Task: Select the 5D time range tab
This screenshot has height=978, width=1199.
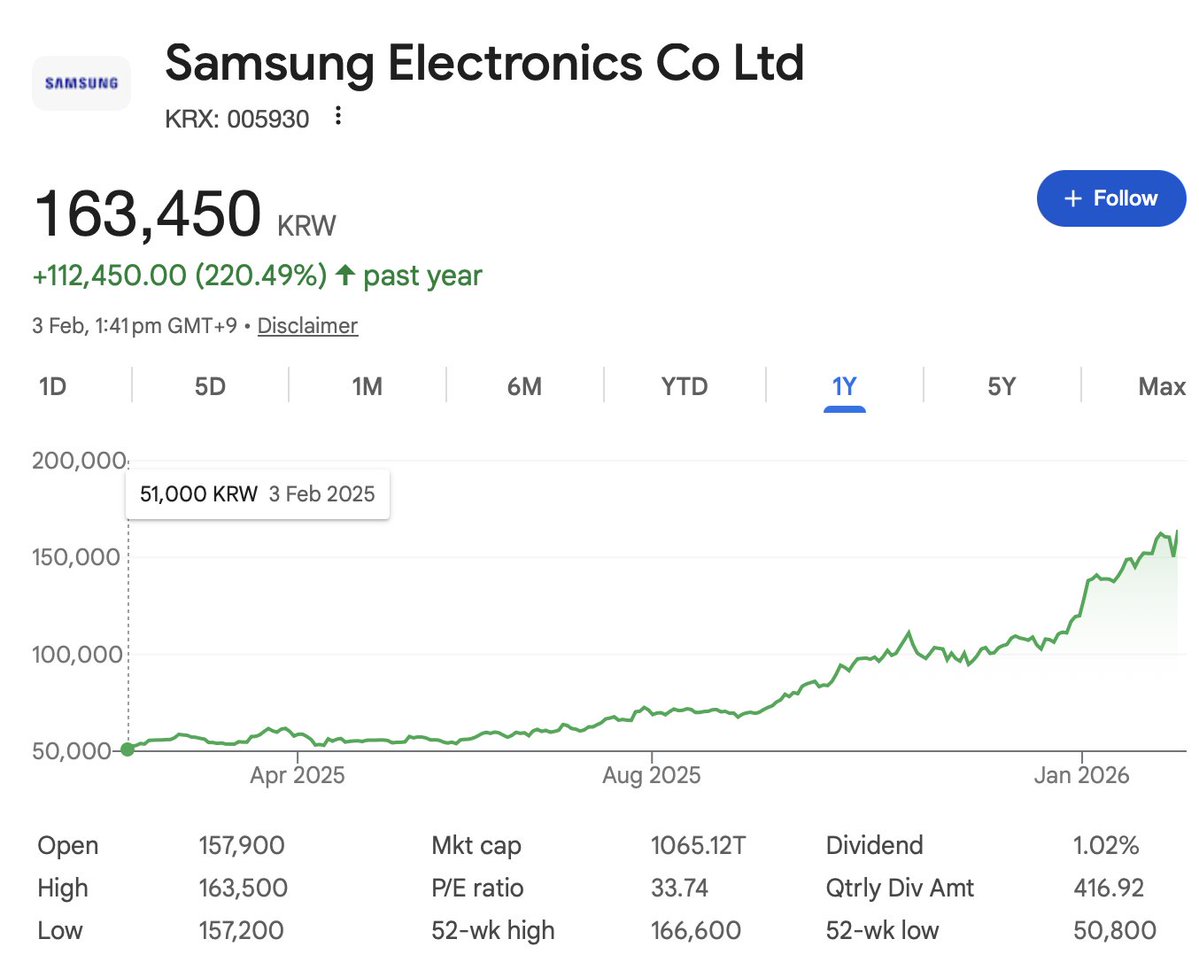Action: coord(210,386)
